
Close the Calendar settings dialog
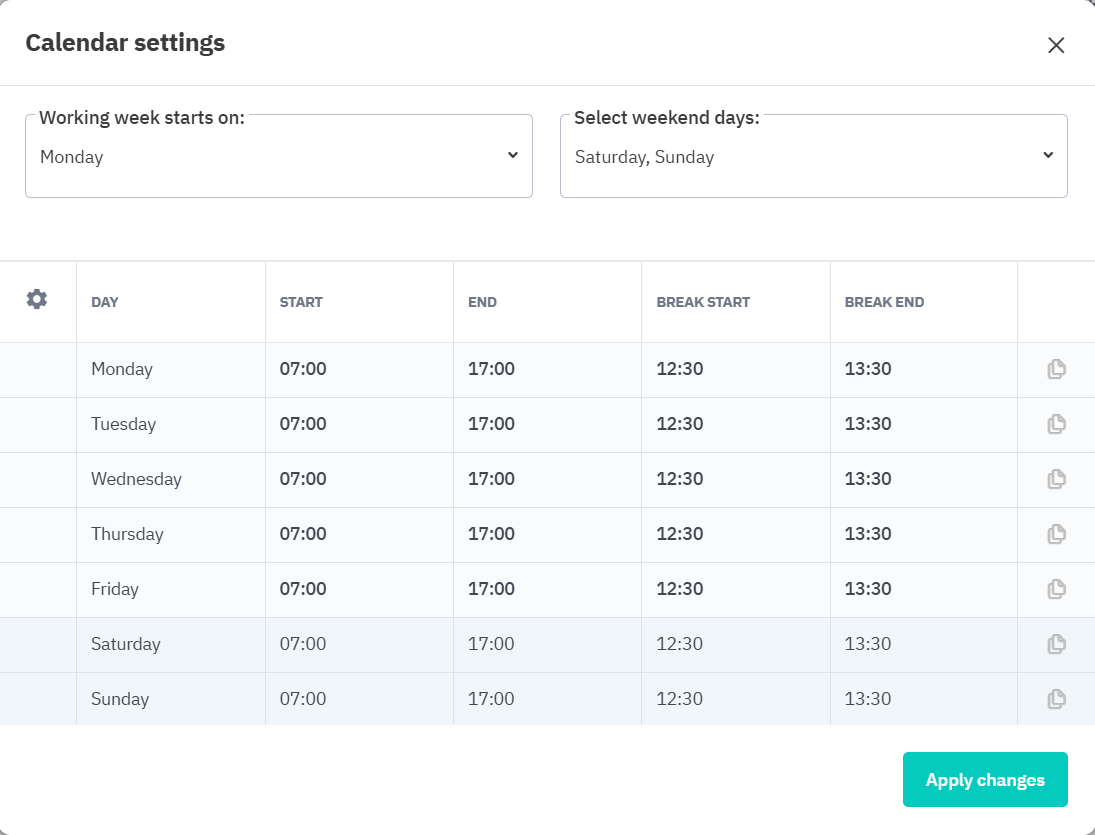tap(1056, 45)
